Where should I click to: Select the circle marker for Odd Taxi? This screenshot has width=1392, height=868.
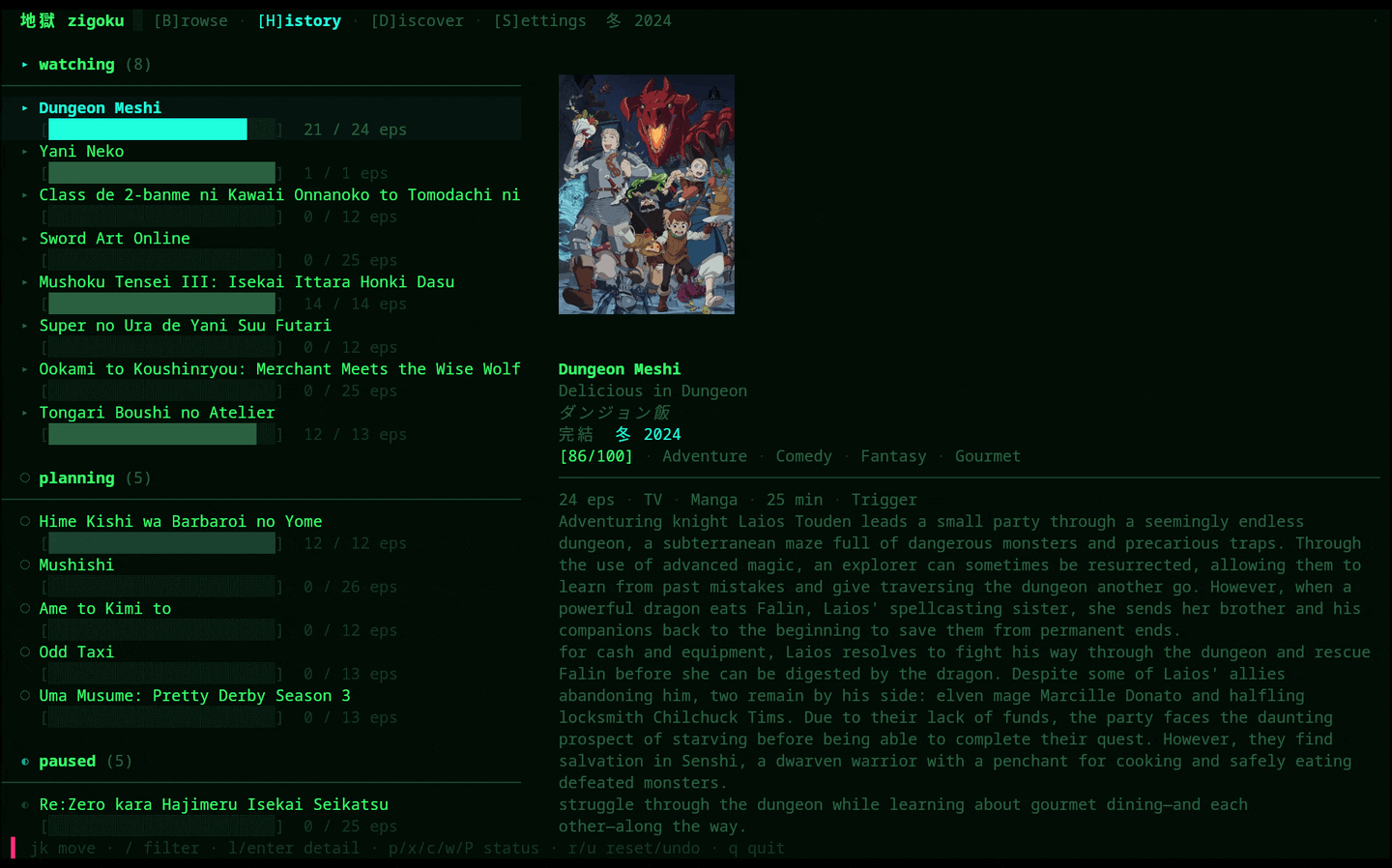click(25, 651)
